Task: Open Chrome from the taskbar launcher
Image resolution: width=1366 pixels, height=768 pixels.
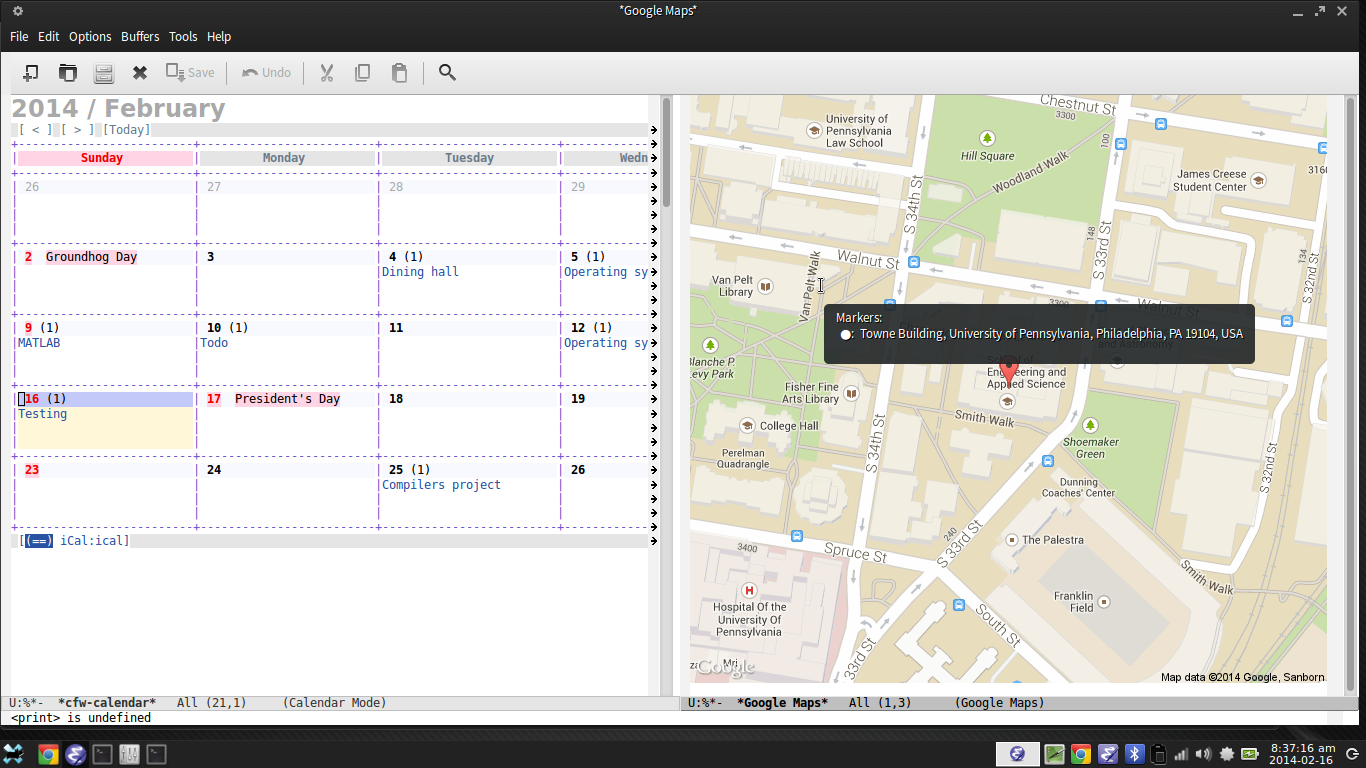Action: click(47, 754)
